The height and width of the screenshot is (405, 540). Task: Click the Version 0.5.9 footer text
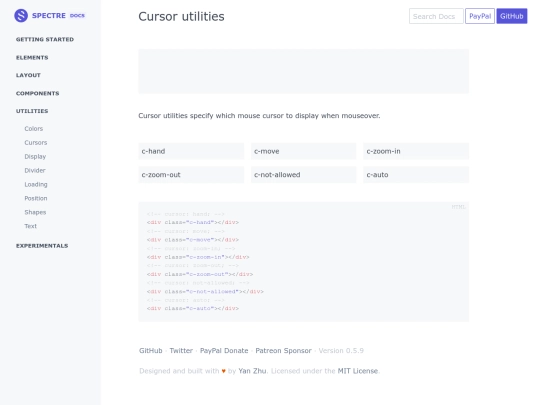coord(341,351)
